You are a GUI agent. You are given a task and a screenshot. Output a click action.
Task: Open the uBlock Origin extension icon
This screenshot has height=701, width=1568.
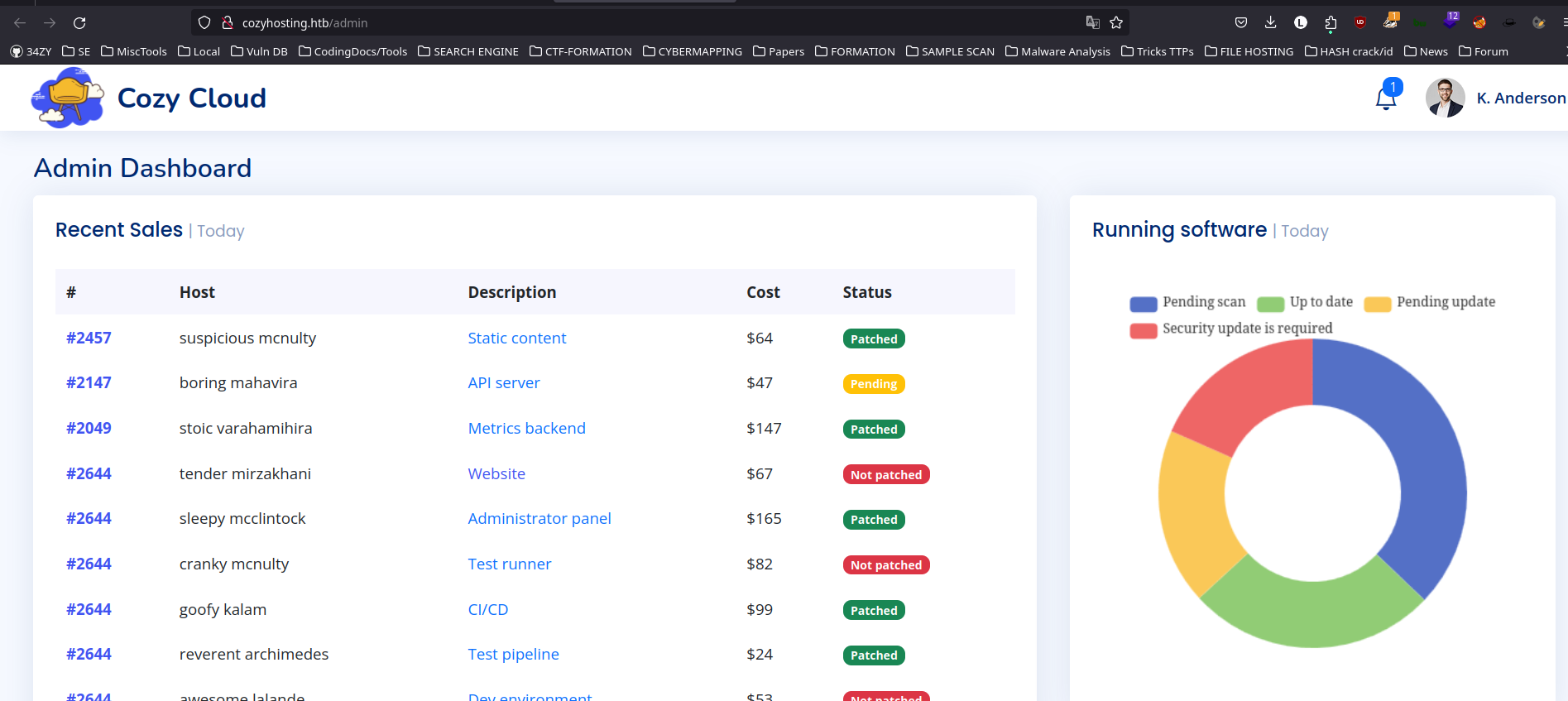tap(1360, 23)
